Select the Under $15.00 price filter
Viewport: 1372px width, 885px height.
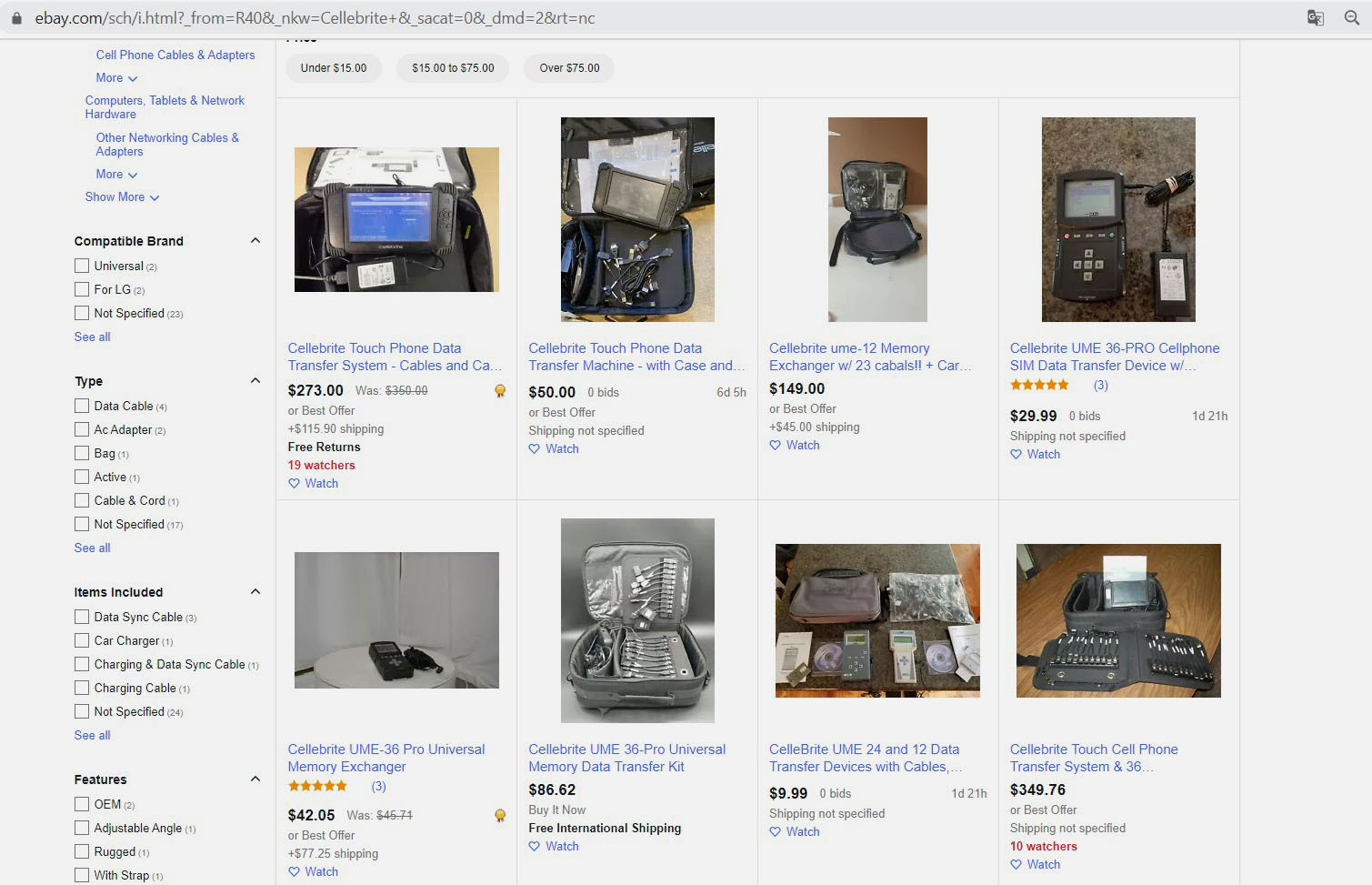[334, 68]
